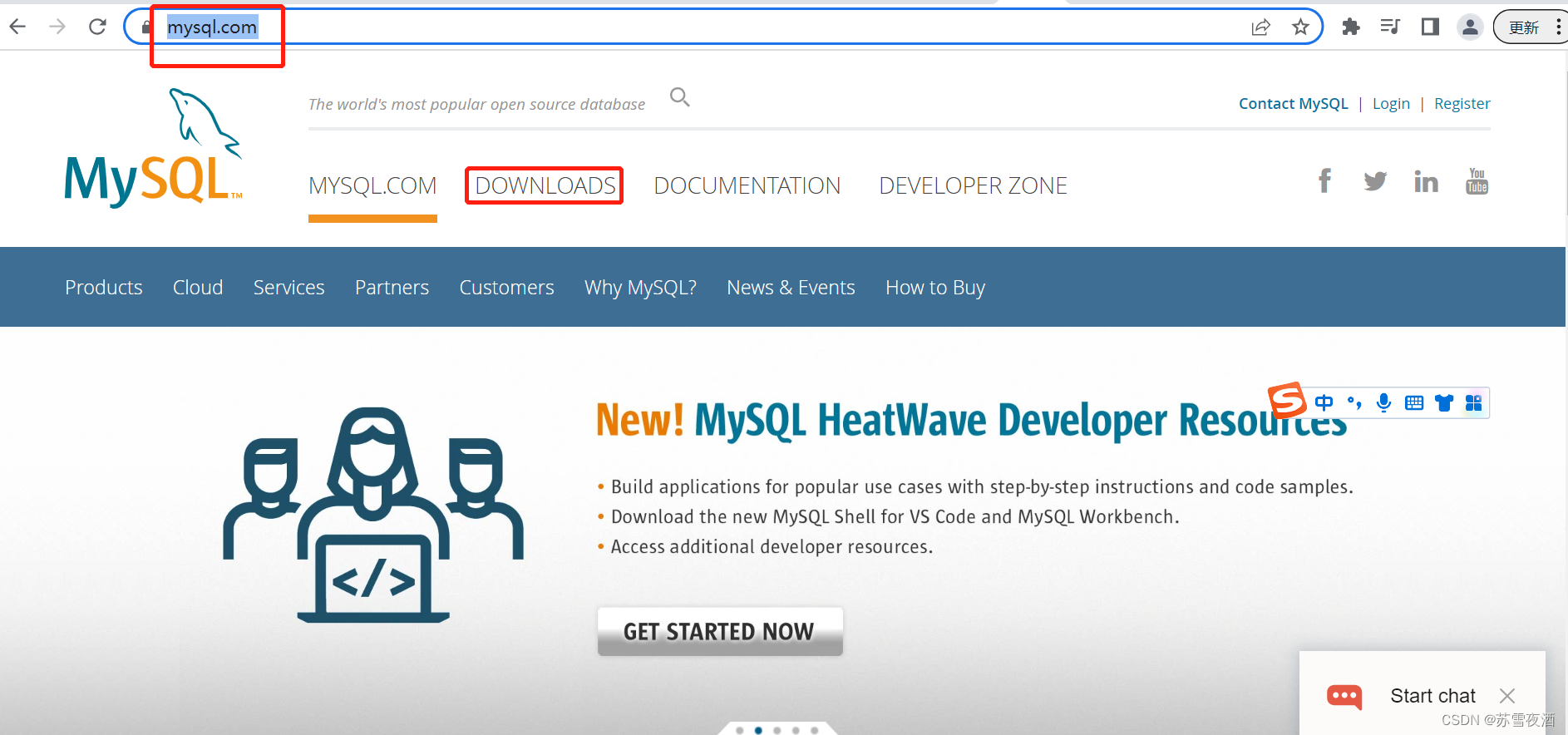The height and width of the screenshot is (735, 1568).
Task: Open MySQL Twitter bird icon
Action: (x=1375, y=181)
